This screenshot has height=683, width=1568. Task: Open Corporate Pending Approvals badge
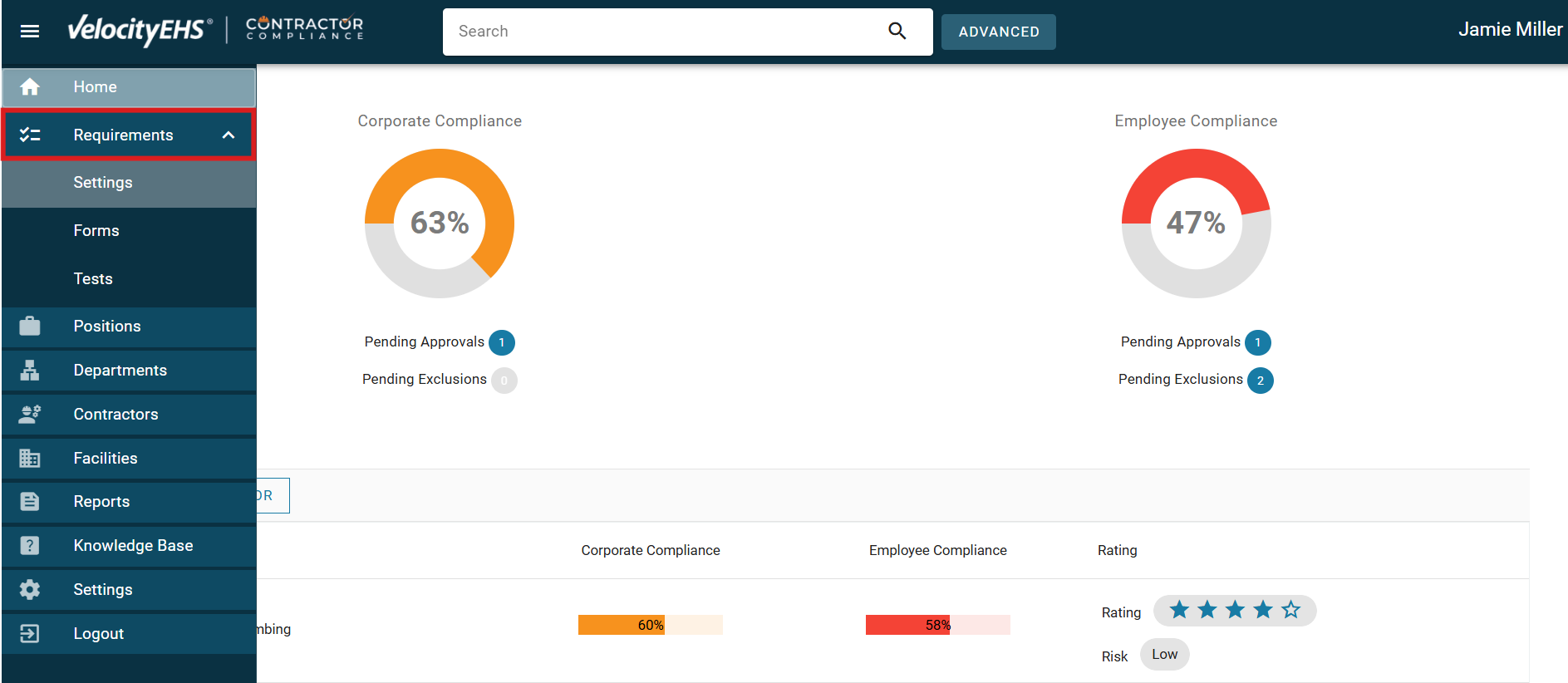tap(501, 342)
